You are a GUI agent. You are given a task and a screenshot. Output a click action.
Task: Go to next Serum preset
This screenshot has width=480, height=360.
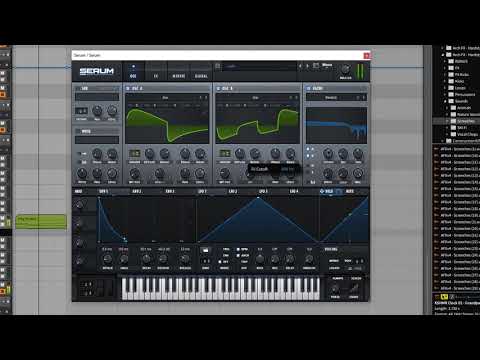tap(307, 66)
